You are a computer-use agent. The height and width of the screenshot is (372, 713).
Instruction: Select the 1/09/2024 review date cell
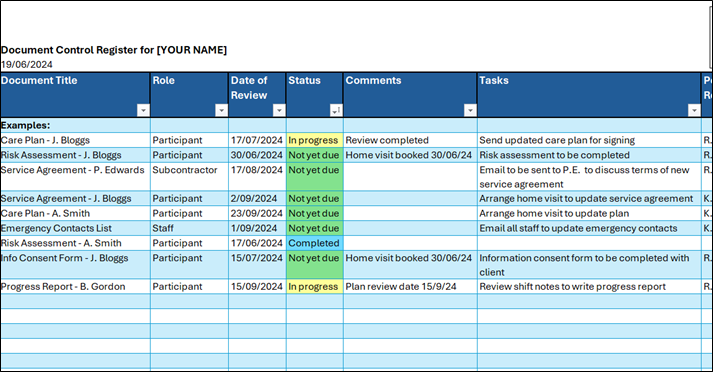click(x=257, y=228)
